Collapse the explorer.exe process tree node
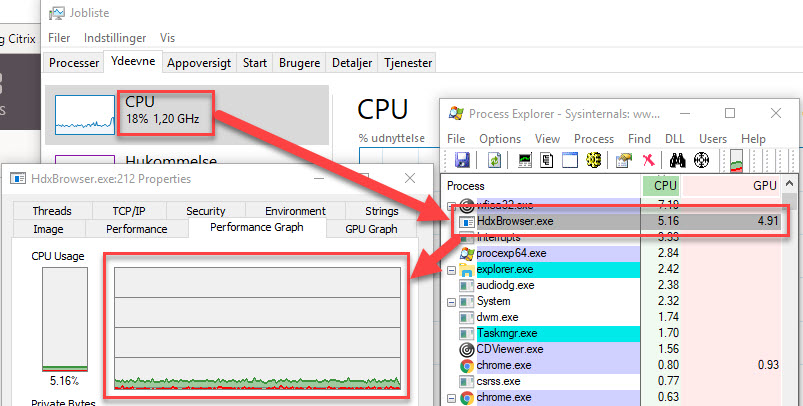This screenshot has width=803, height=406. pyautogui.click(x=451, y=270)
